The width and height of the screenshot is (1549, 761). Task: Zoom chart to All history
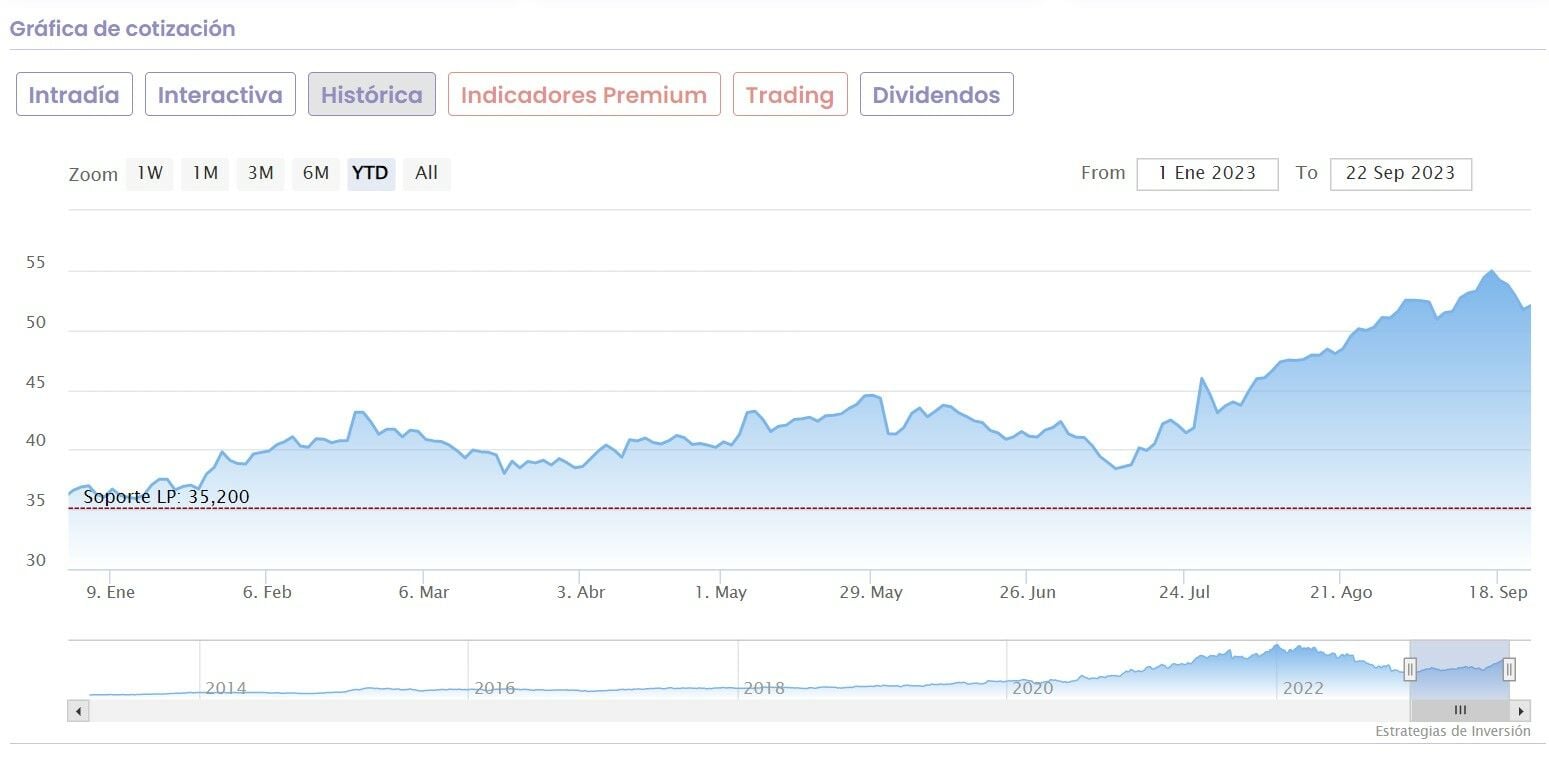coord(427,173)
